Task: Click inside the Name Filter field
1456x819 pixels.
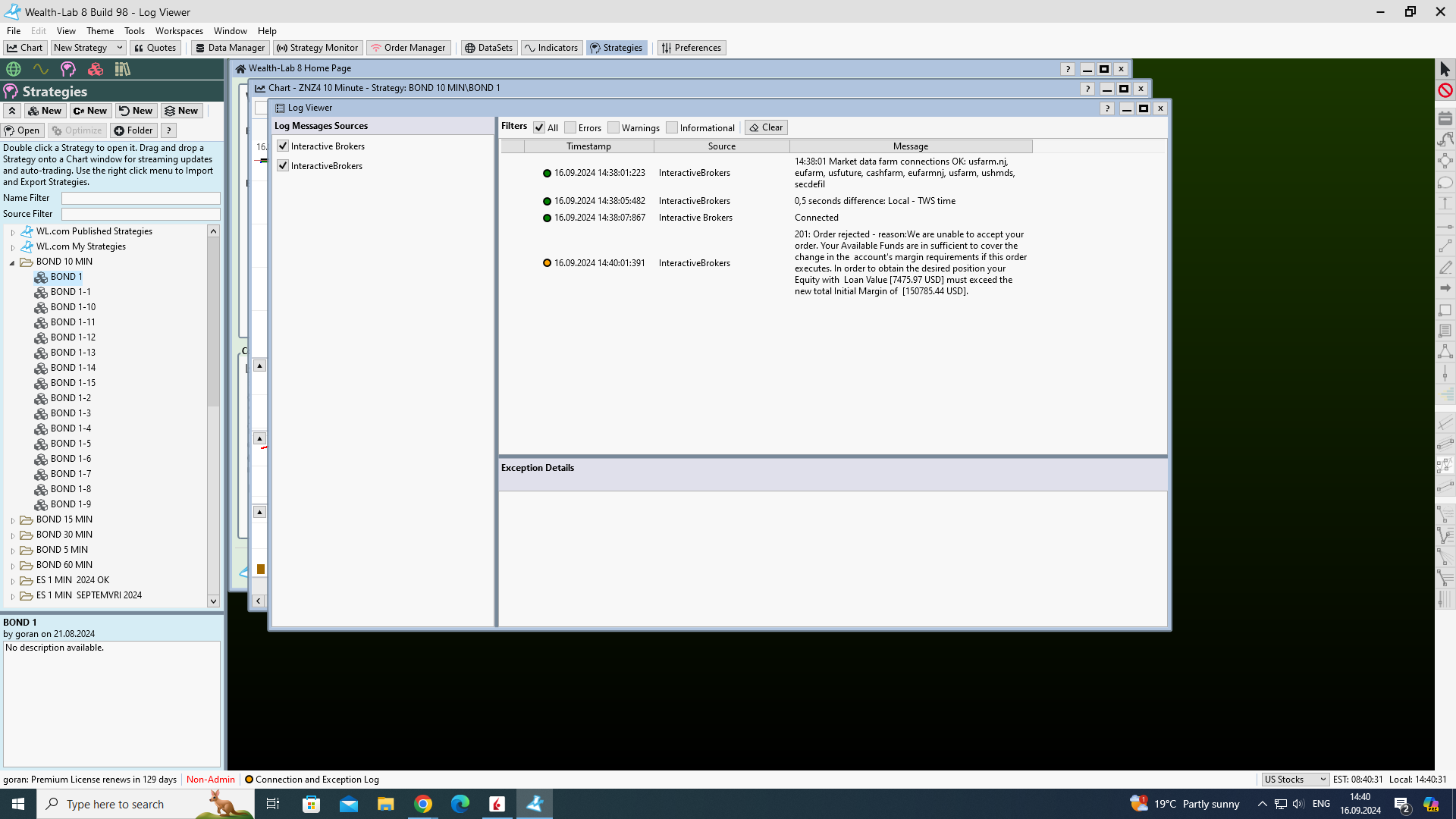Action: pyautogui.click(x=140, y=198)
